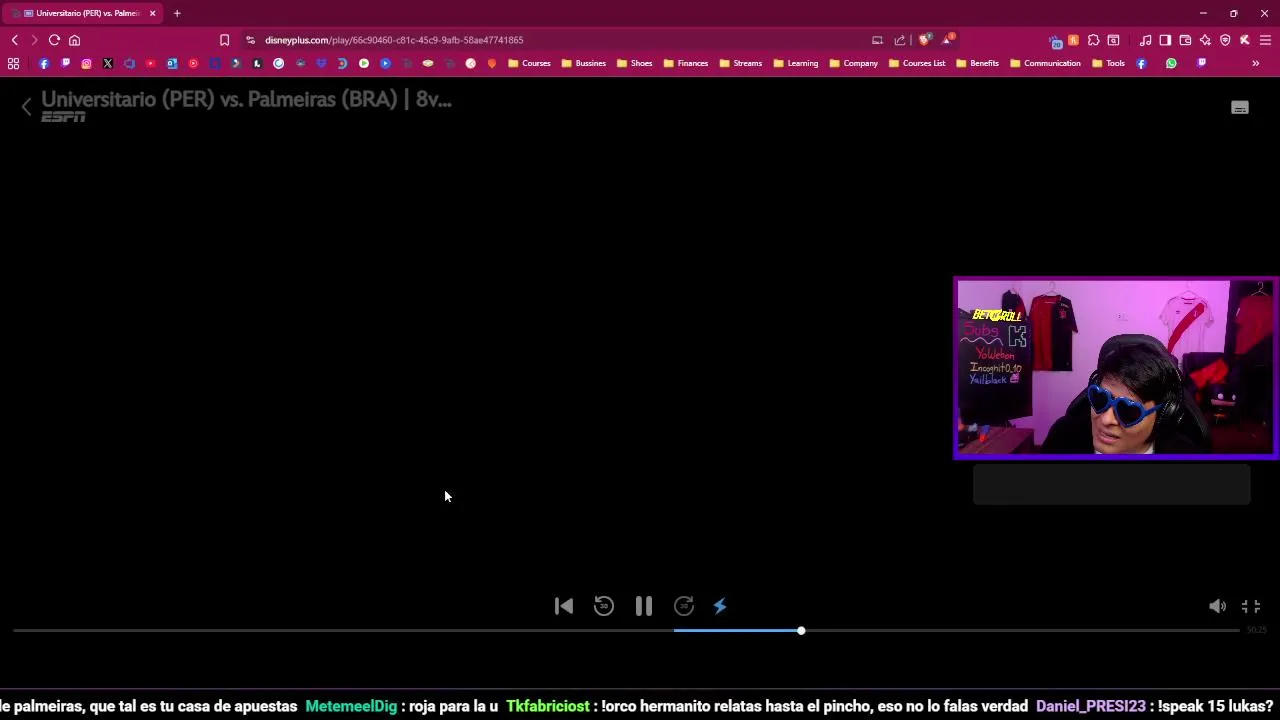Open Facebook bookmark left of the Twitch bookmark
This screenshot has width=1280, height=720.
(x=44, y=63)
